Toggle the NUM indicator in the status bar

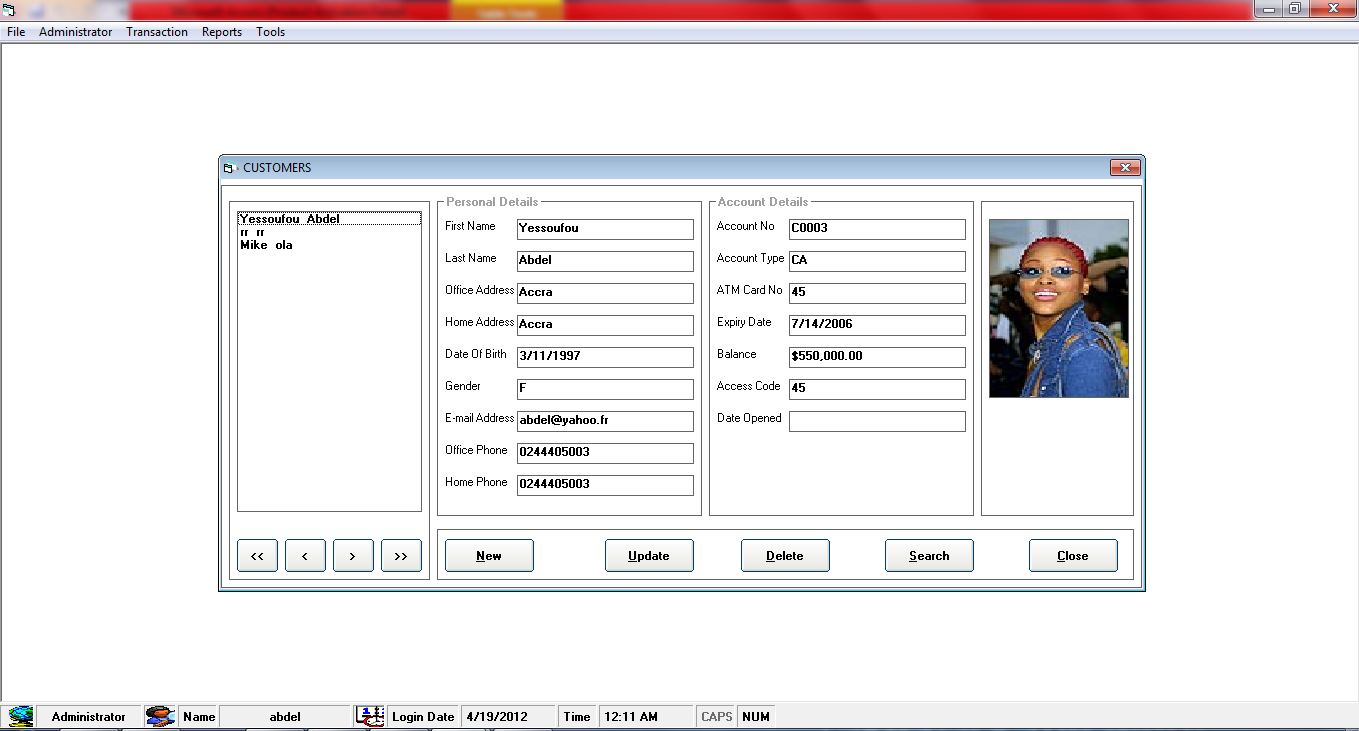coord(756,716)
